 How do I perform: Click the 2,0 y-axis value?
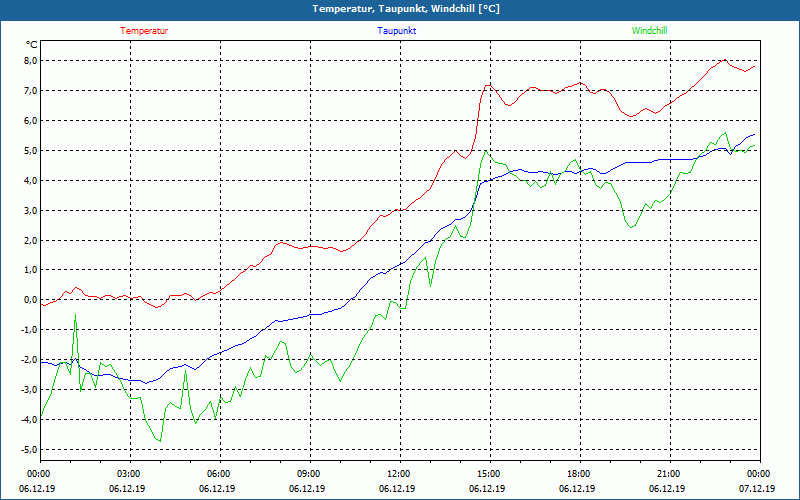coord(31,240)
